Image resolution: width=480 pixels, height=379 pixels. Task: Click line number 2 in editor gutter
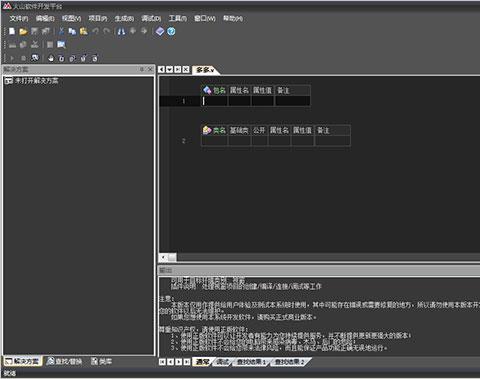point(183,141)
